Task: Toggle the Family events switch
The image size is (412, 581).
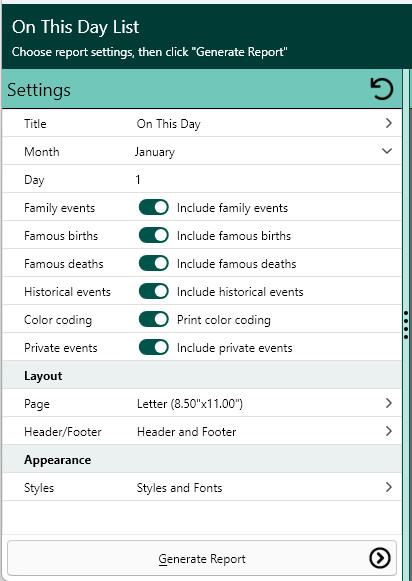Action: tap(154, 208)
